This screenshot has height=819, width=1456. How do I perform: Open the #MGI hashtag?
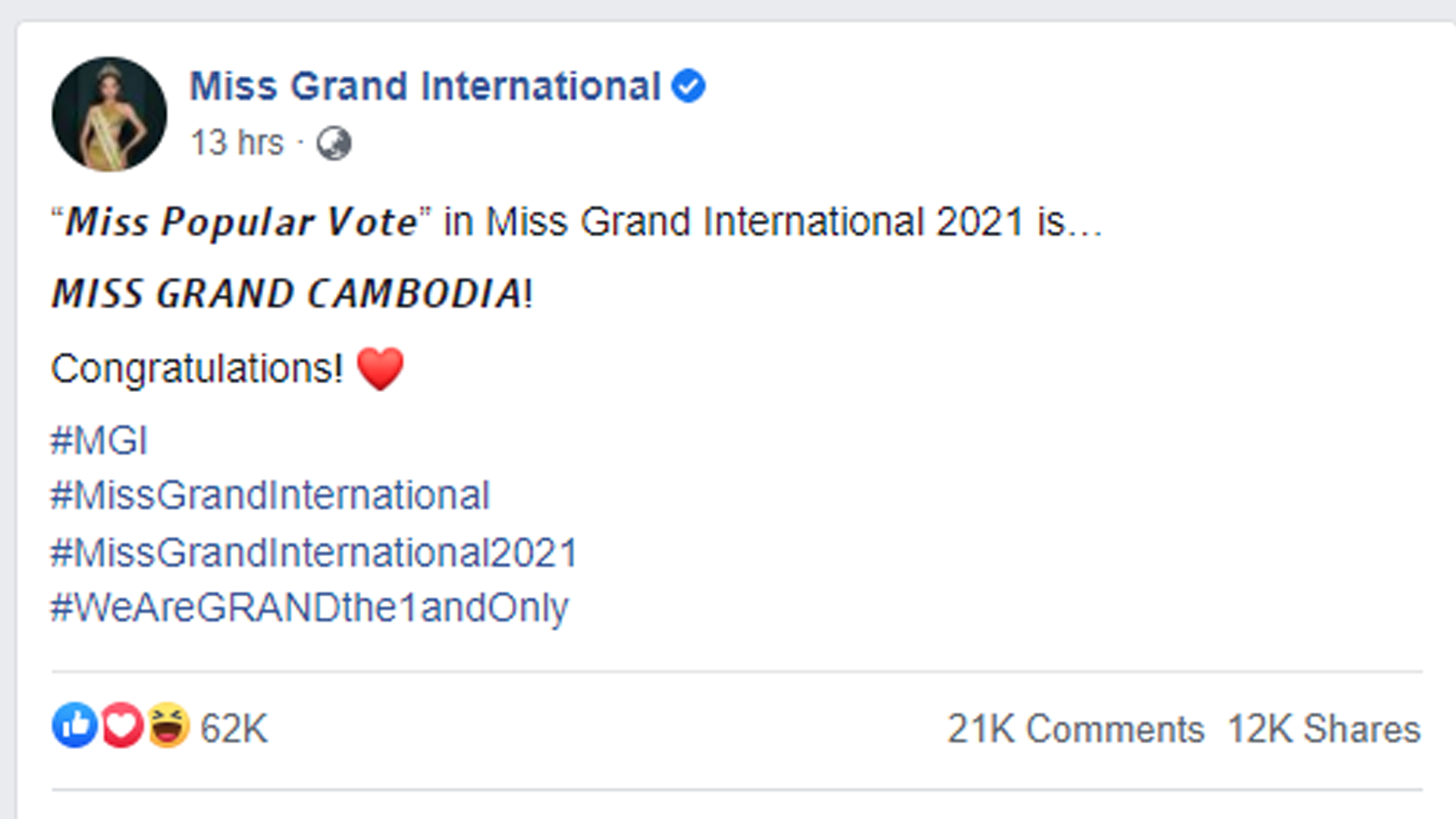(x=99, y=441)
